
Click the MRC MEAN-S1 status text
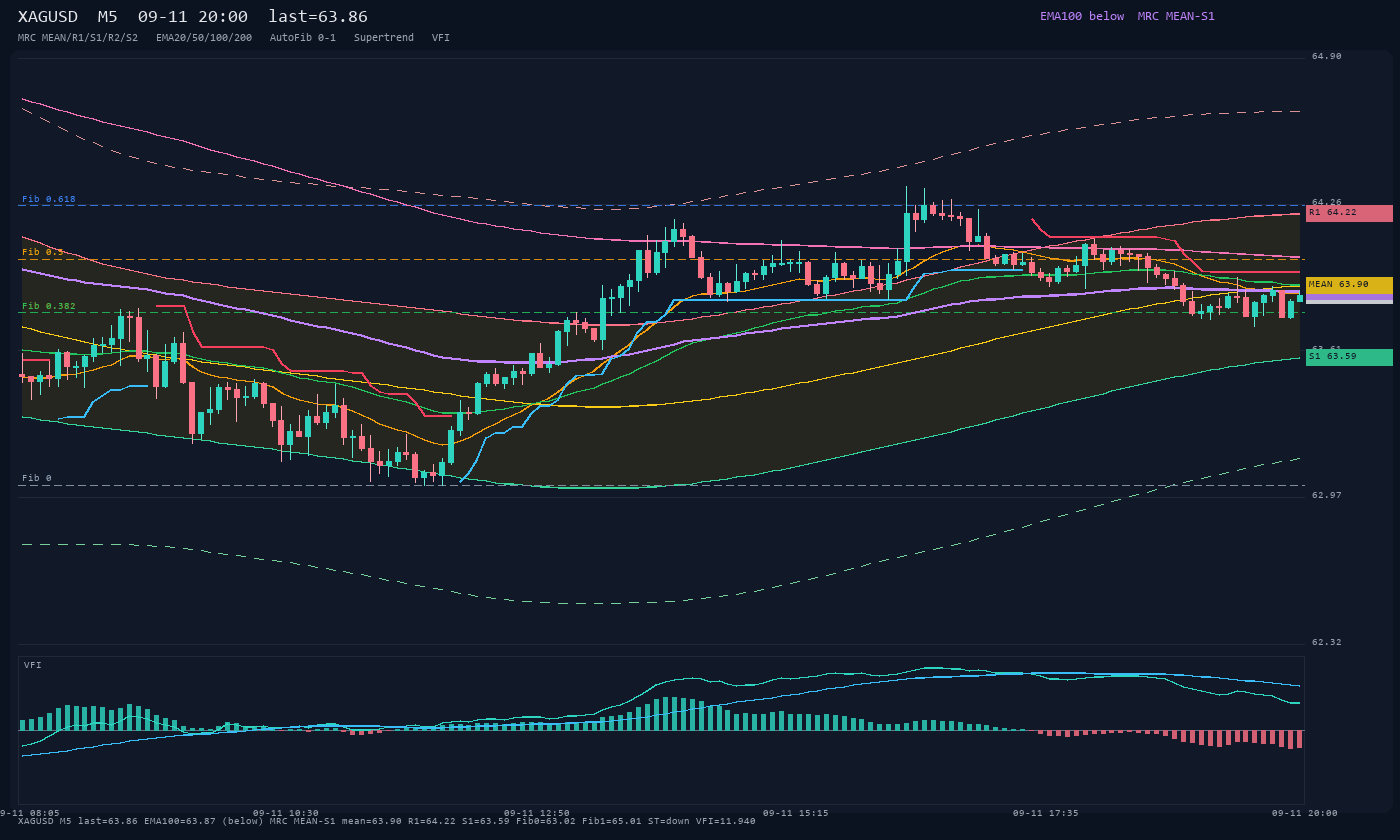click(1176, 16)
